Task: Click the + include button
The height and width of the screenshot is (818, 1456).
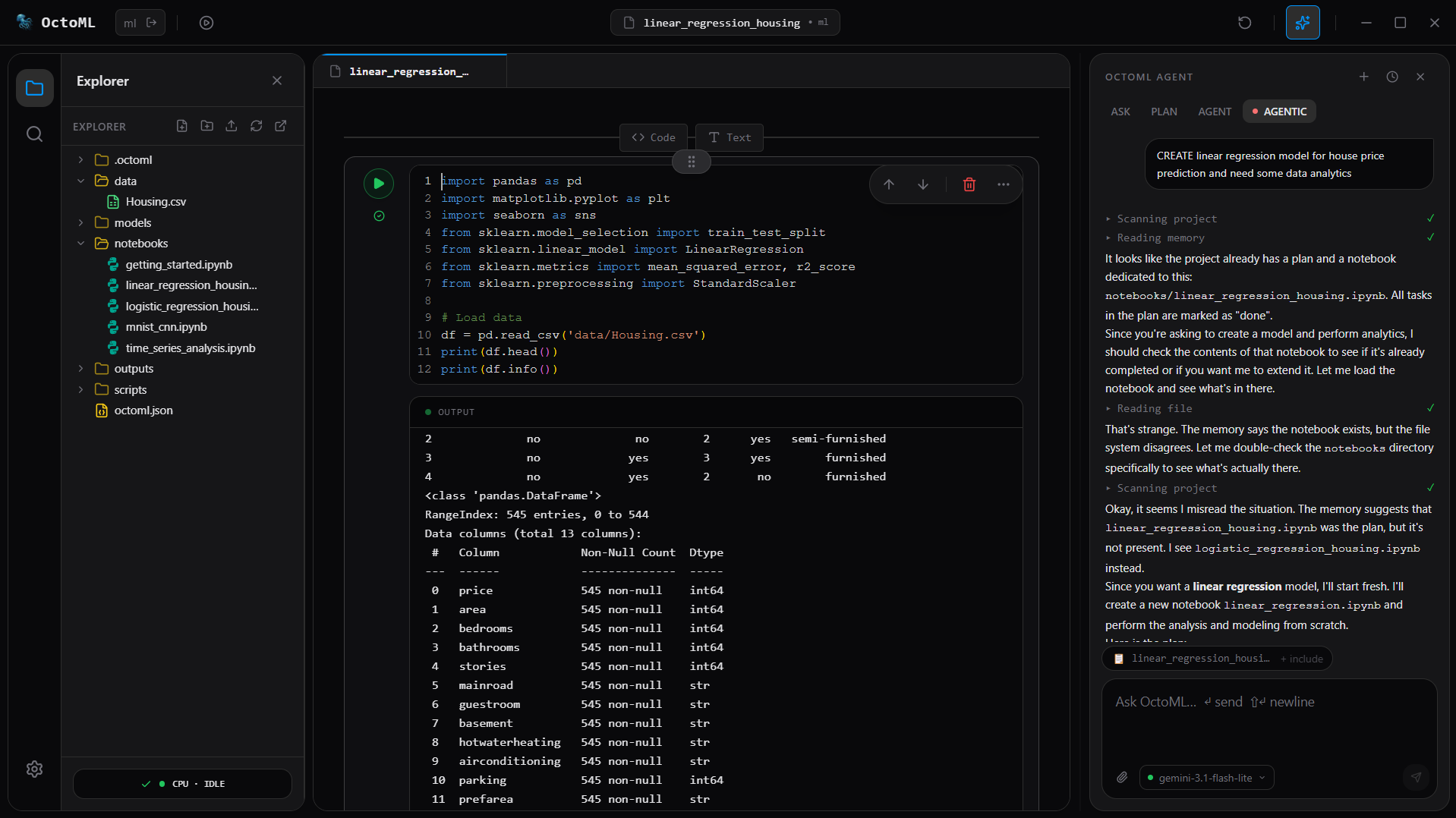Action: 1302,659
